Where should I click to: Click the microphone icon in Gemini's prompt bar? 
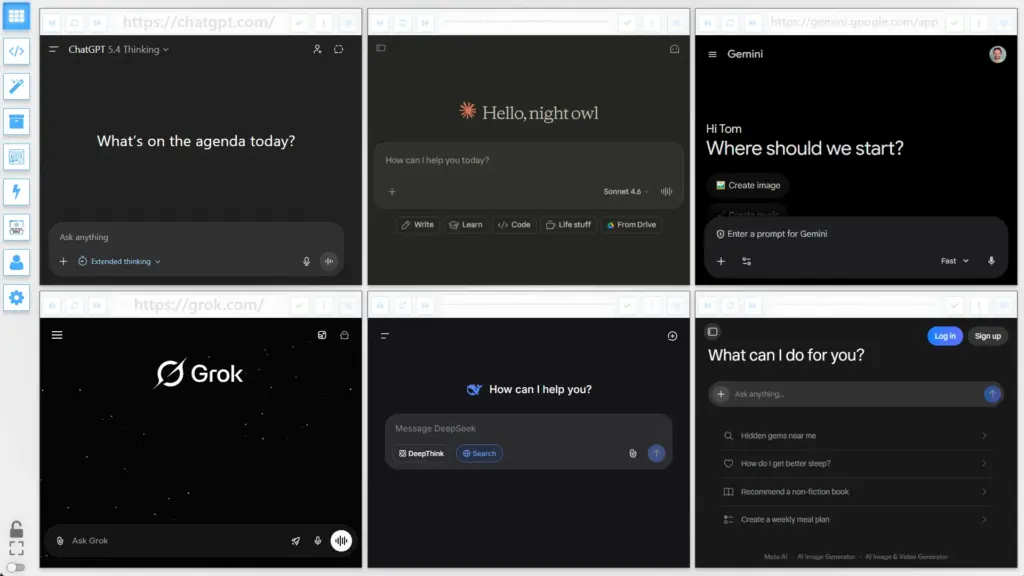(991, 260)
